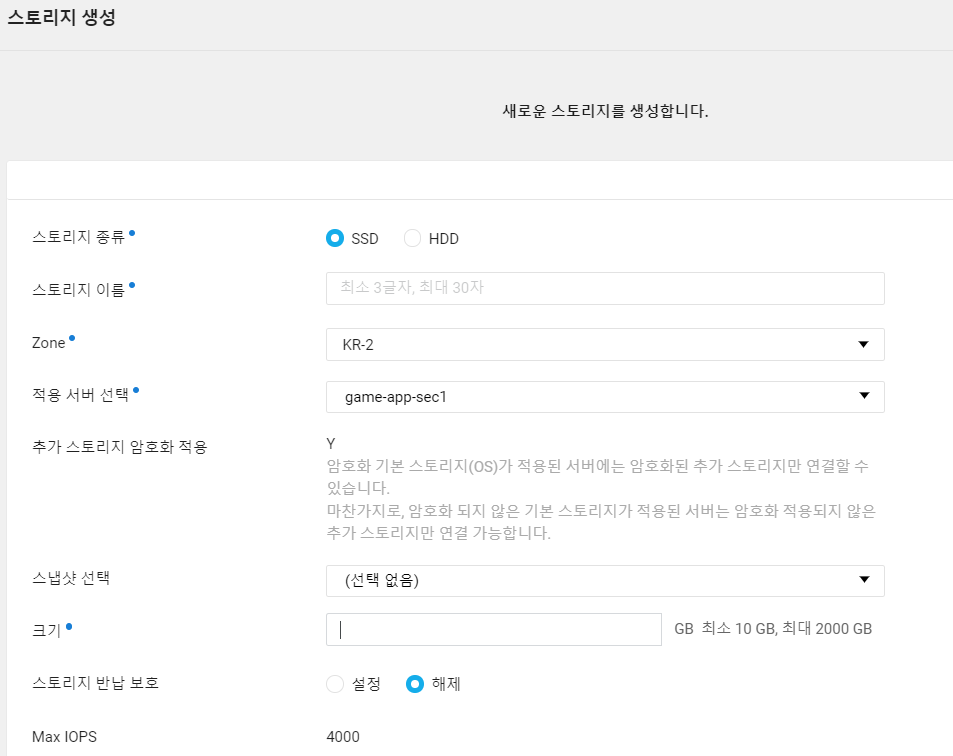The image size is (953, 756).
Task: Open the KR-2 Zone dropdown
Action: click(604, 344)
